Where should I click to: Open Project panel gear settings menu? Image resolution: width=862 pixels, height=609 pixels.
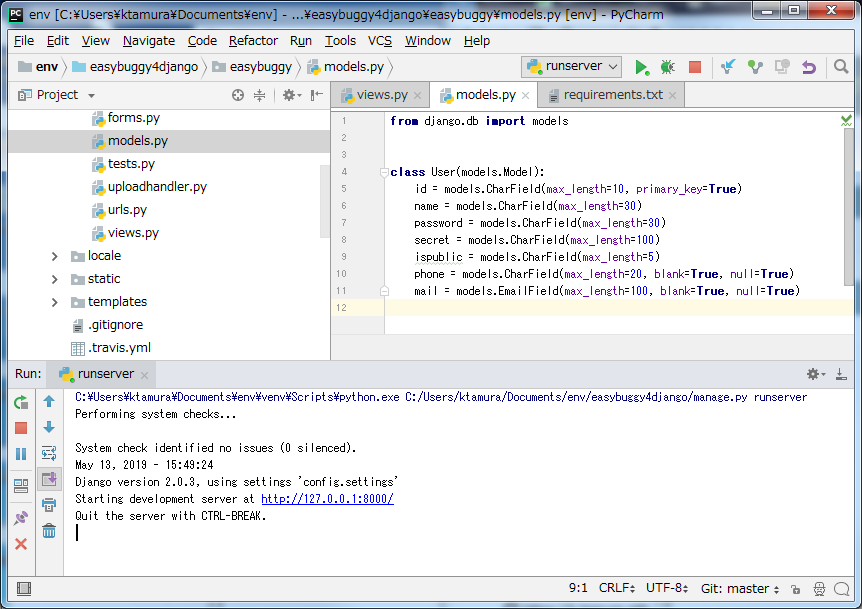pyautogui.click(x=292, y=95)
